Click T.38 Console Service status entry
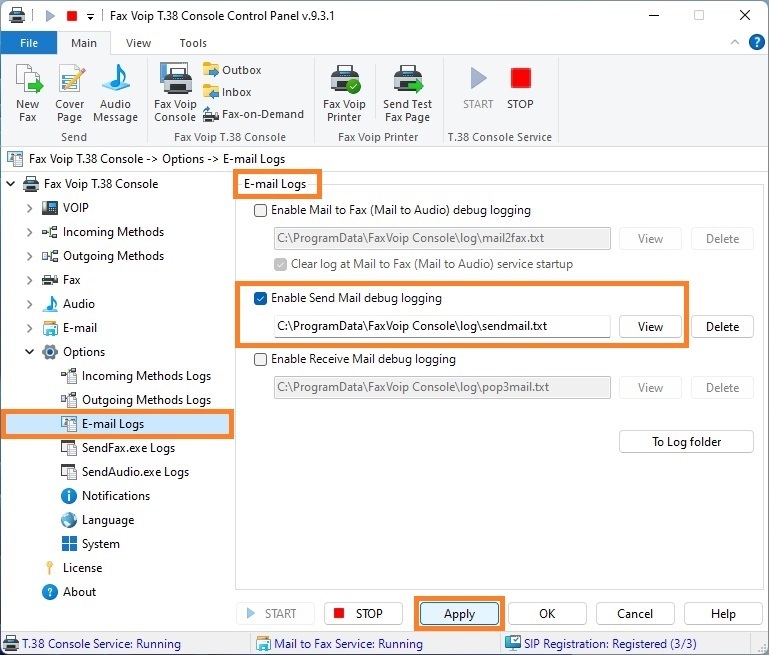Image resolution: width=769 pixels, height=655 pixels. point(92,644)
